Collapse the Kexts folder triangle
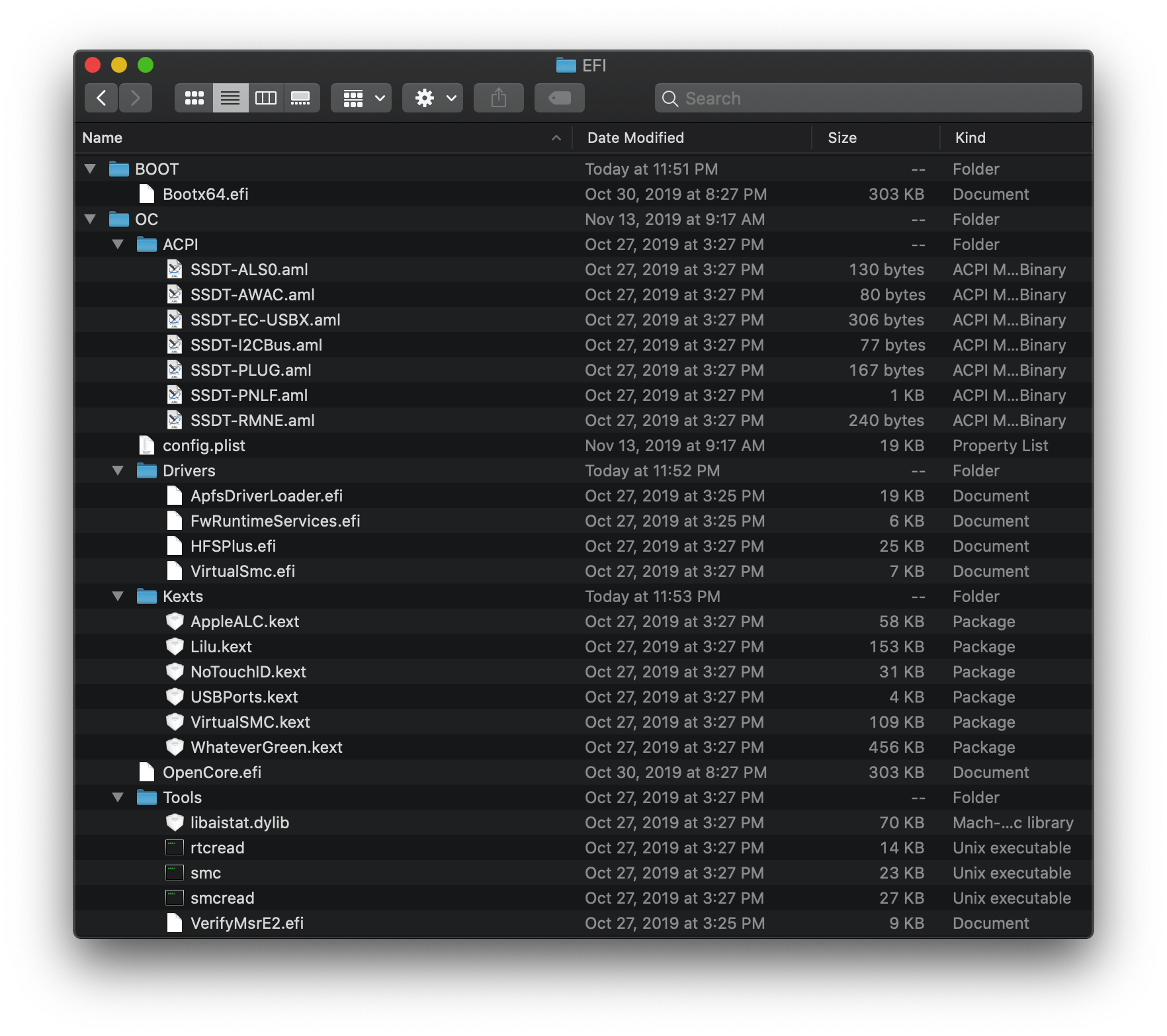Viewport: 1167px width, 1036px height. 118,596
